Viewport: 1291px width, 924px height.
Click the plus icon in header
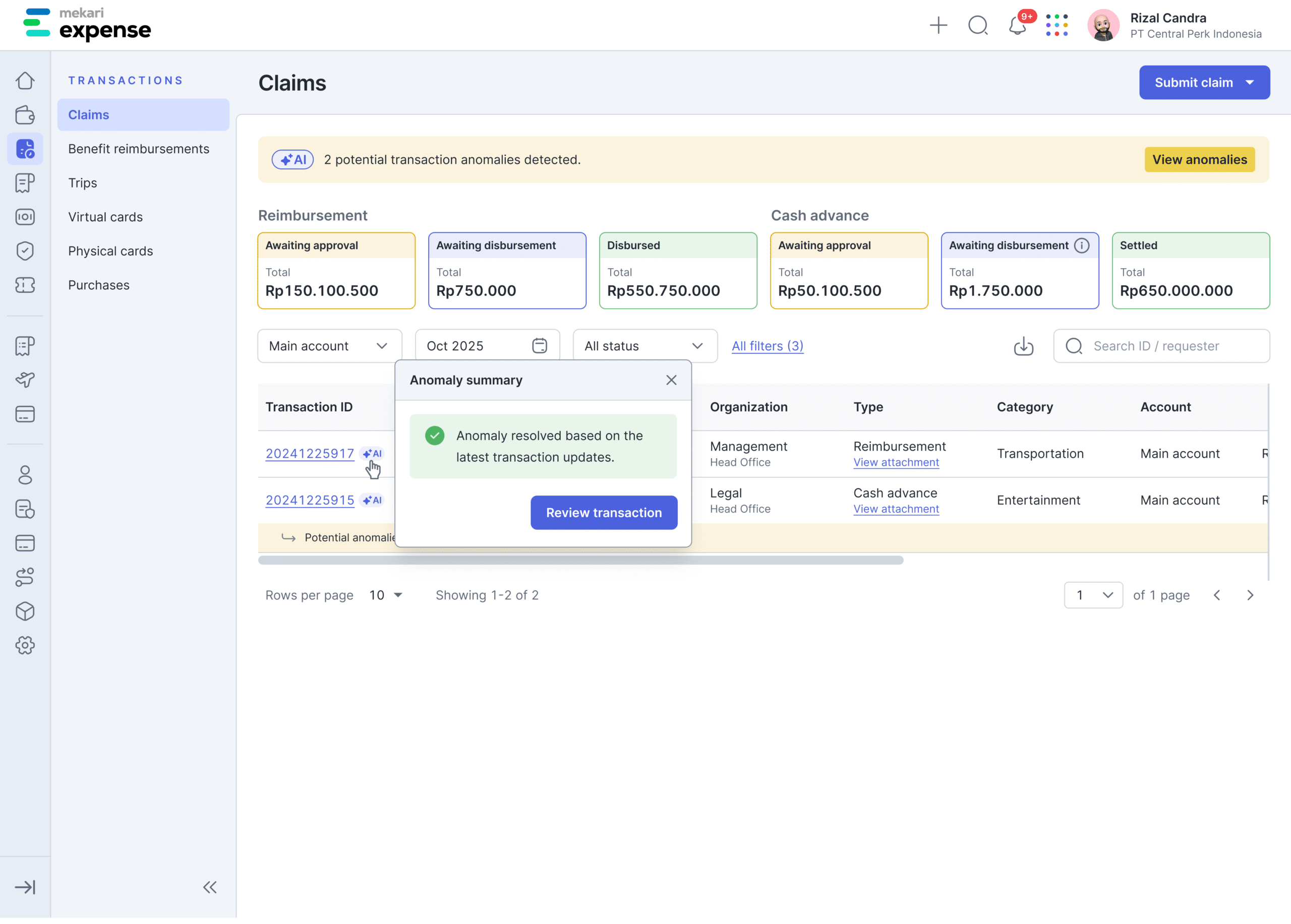[x=938, y=26]
